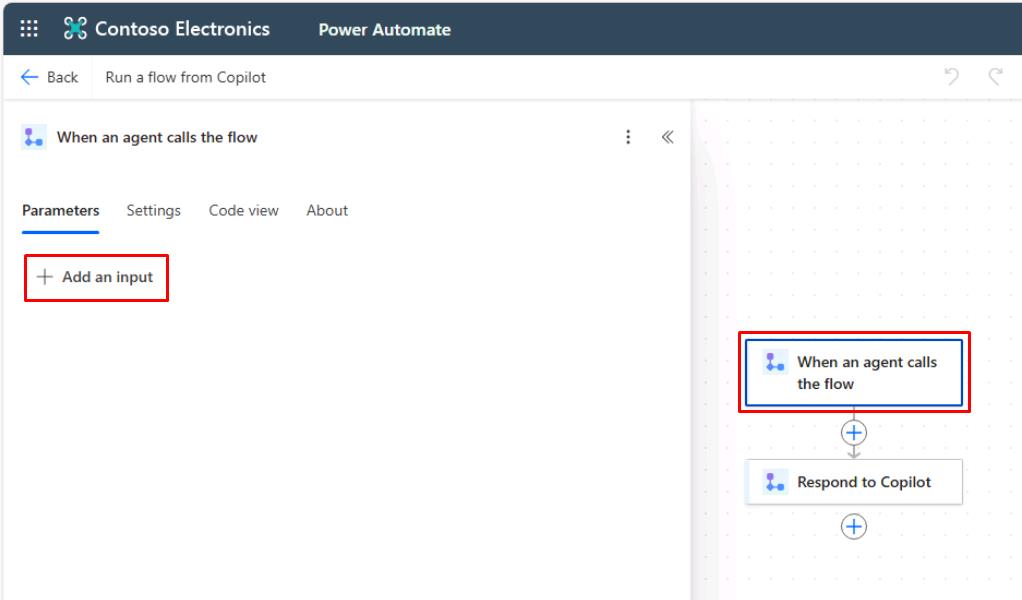Viewport: 1022px width, 600px height.
Task: Insert a step between trigger and Respond to Copilot
Action: point(854,432)
